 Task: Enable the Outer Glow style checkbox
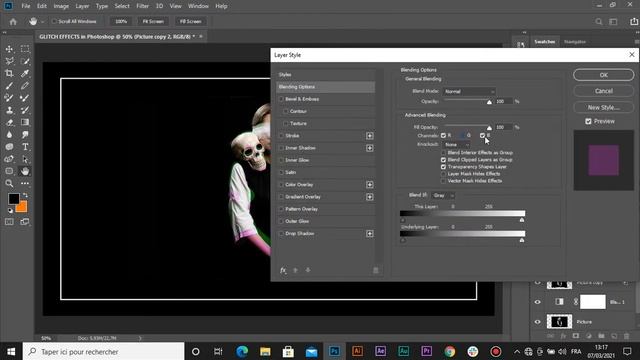click(x=281, y=221)
